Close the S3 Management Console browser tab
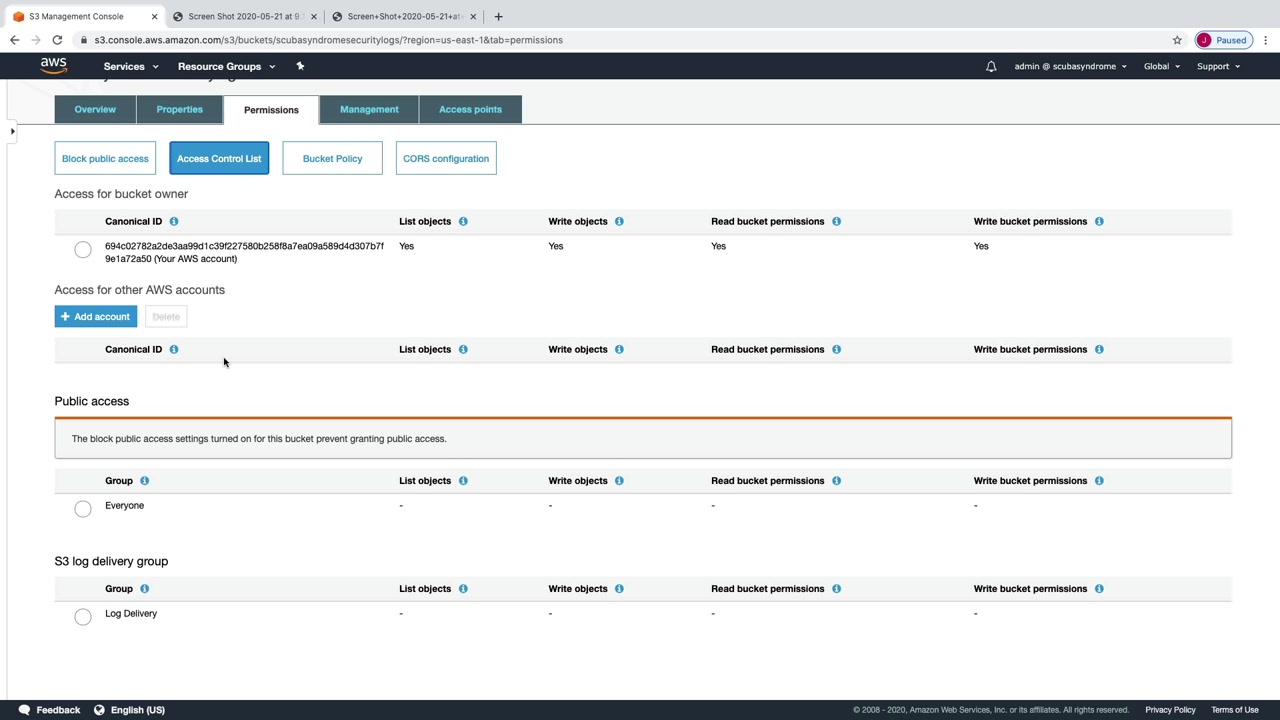1280x720 pixels. tap(154, 16)
